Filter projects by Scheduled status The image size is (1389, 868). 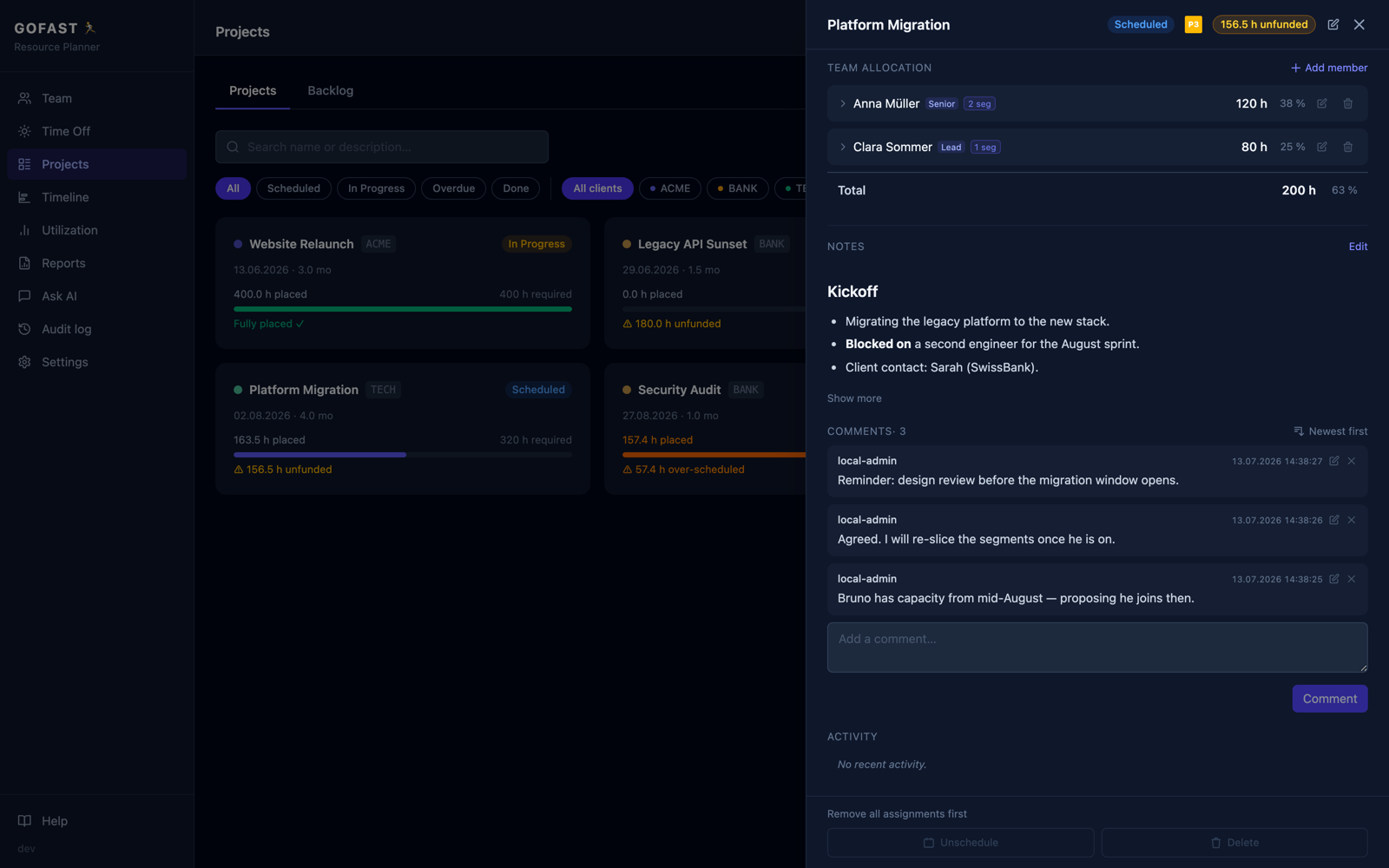(x=293, y=188)
